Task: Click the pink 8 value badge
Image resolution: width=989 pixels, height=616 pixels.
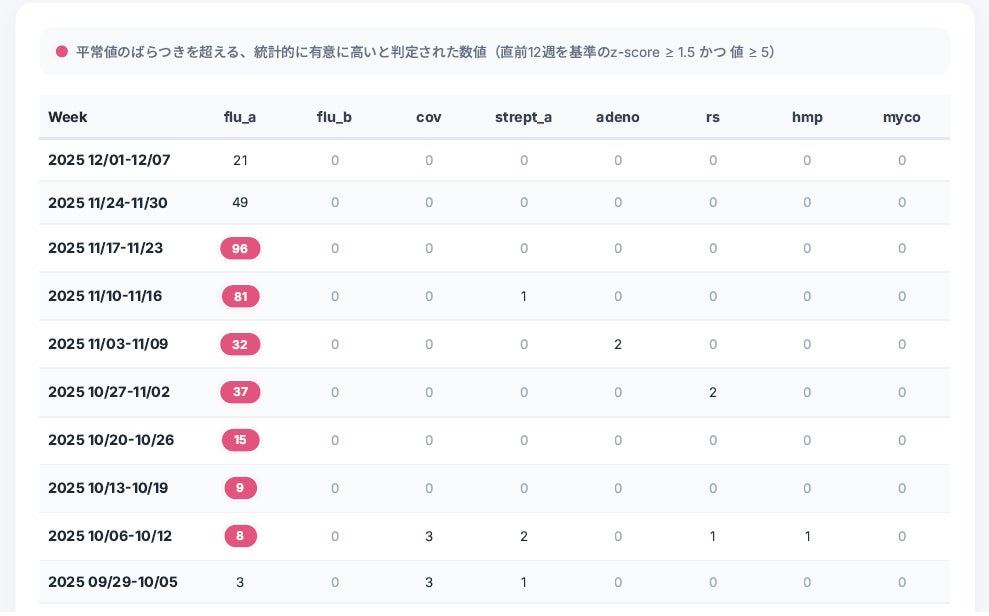Action: pyautogui.click(x=240, y=536)
